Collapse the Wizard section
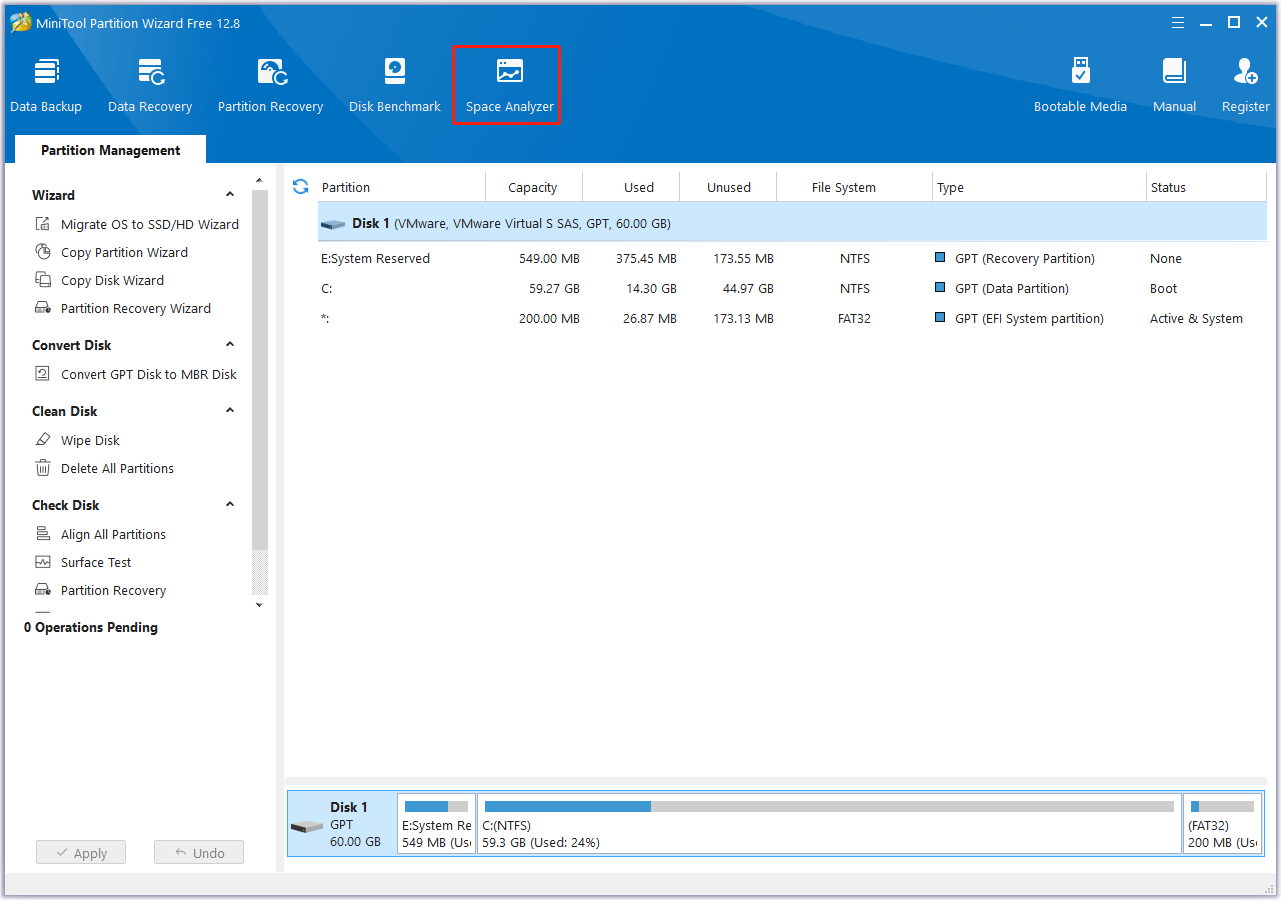This screenshot has height=901, width=1281. tap(230, 195)
